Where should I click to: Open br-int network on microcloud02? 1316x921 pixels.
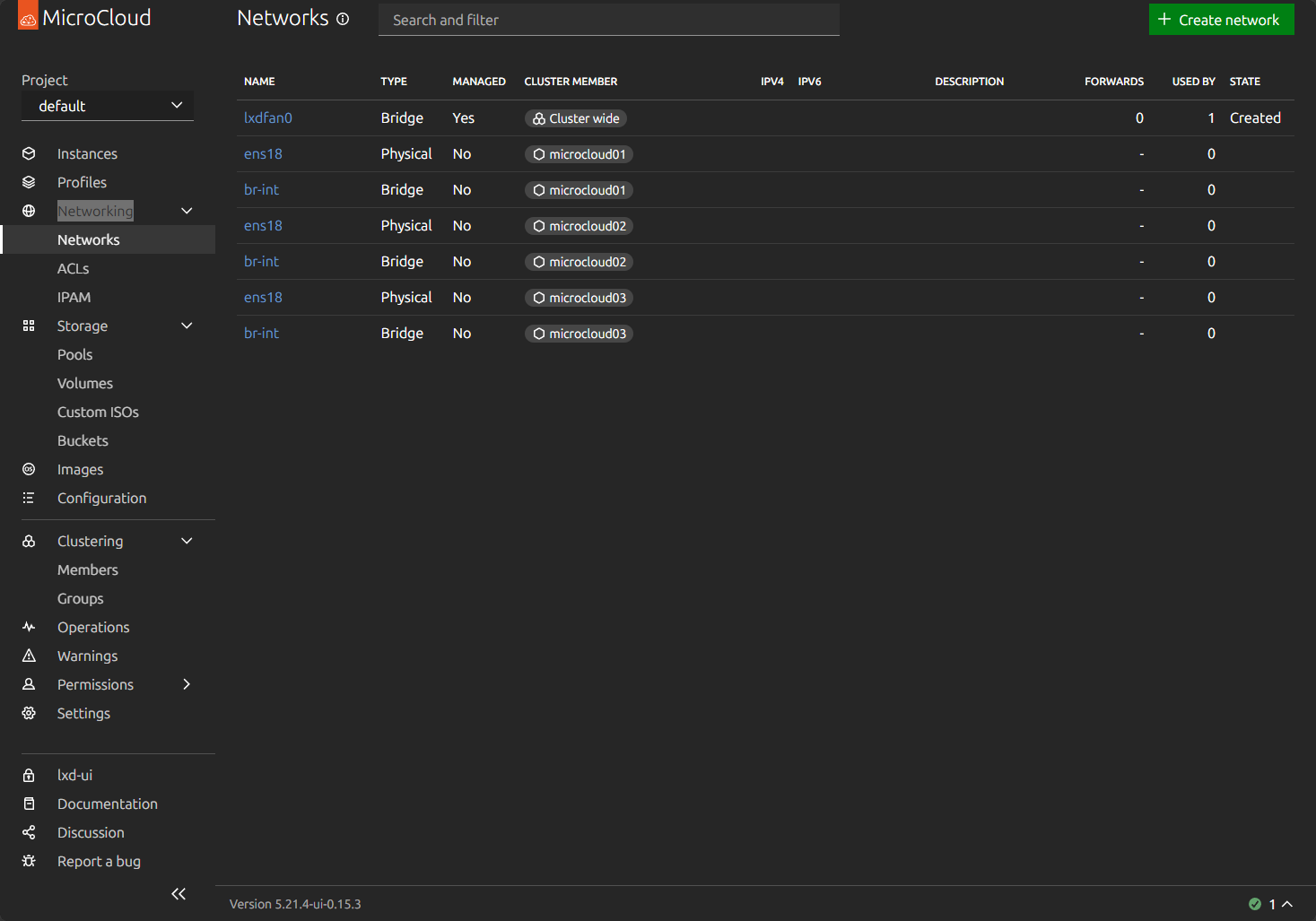click(261, 261)
